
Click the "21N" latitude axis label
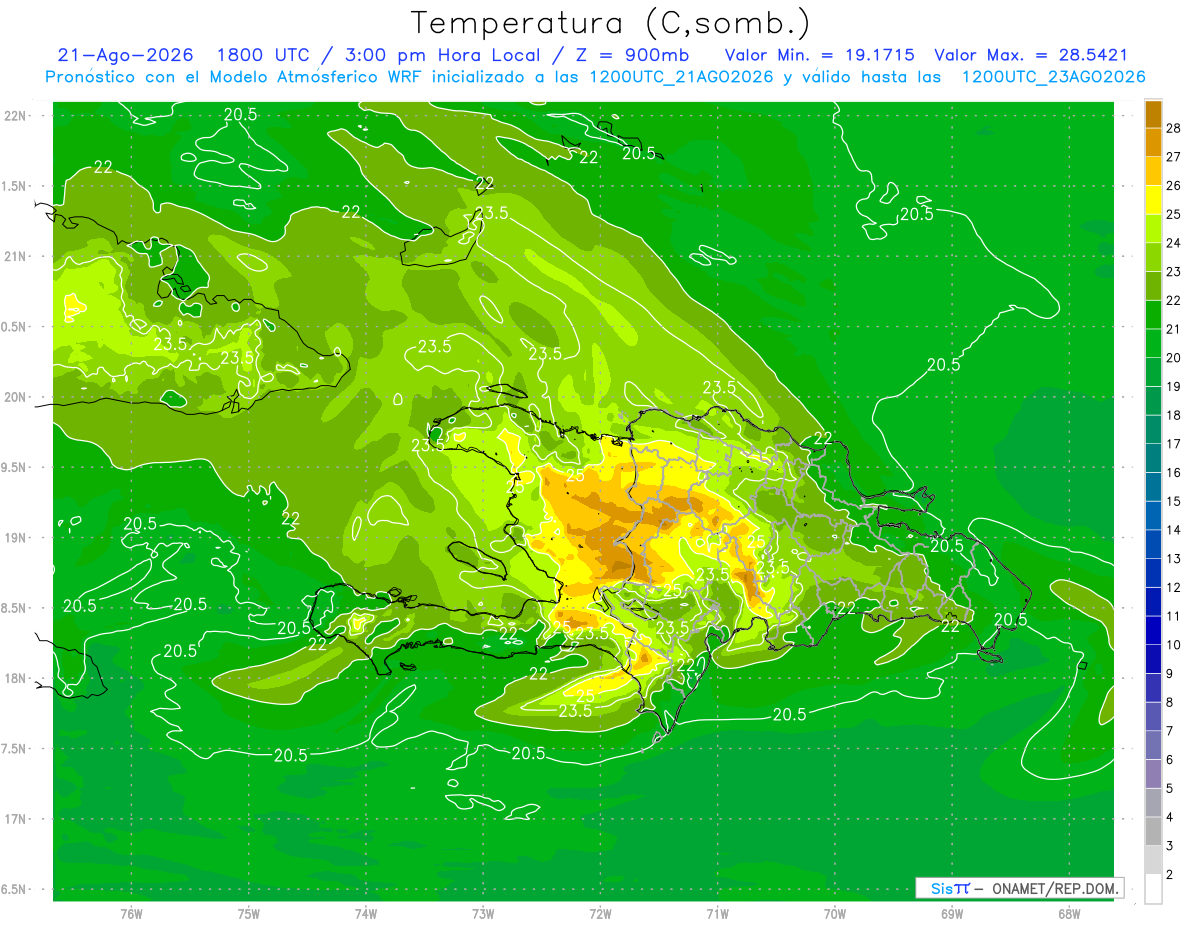16,256
